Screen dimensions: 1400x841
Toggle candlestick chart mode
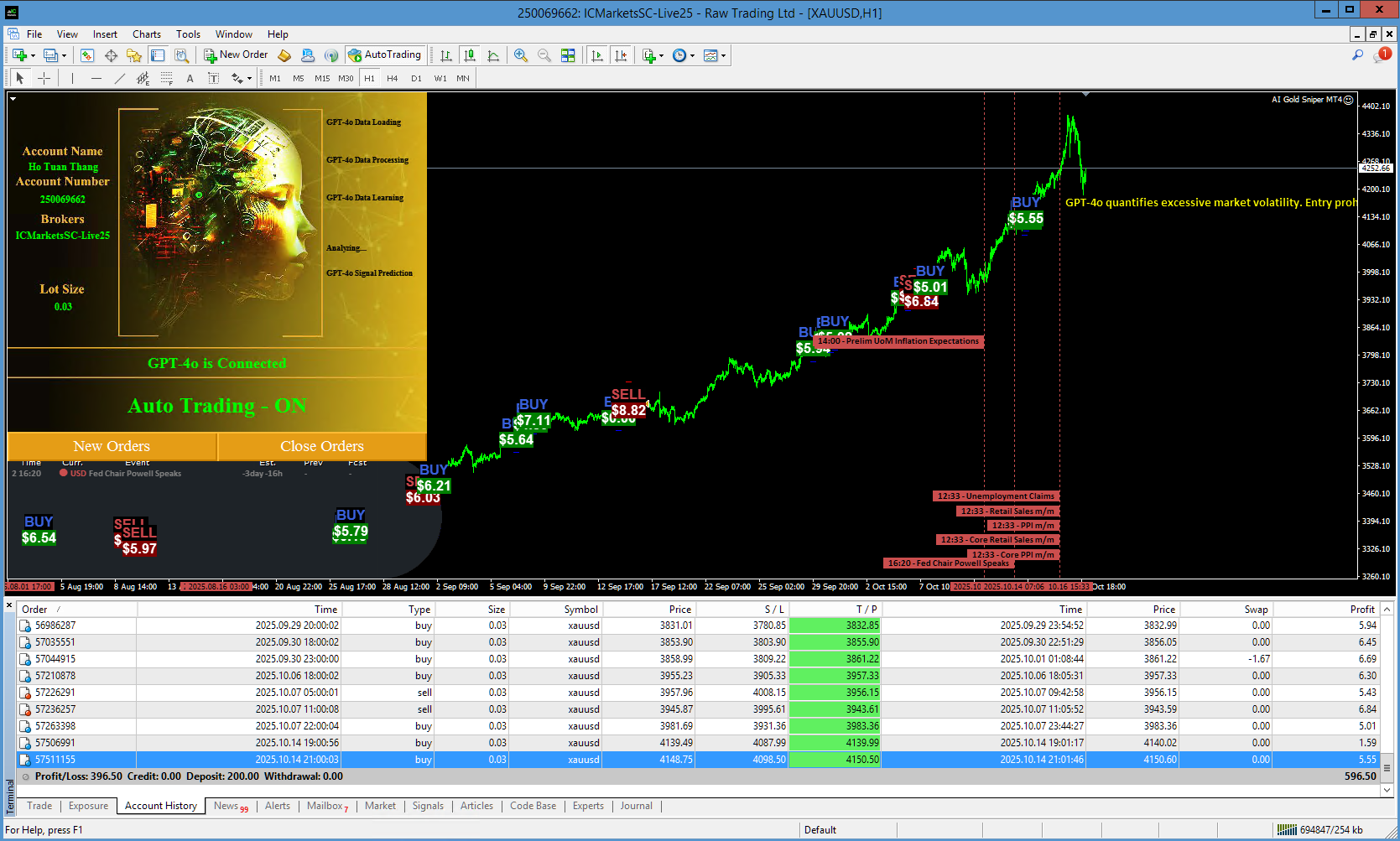[x=470, y=55]
